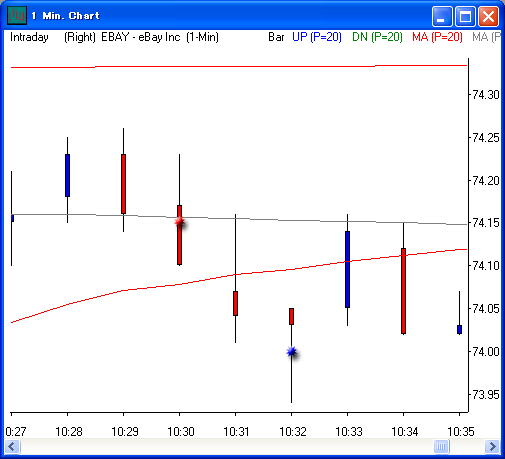The image size is (505, 459).
Task: Click the left scroll arrow button
Action: point(12,446)
